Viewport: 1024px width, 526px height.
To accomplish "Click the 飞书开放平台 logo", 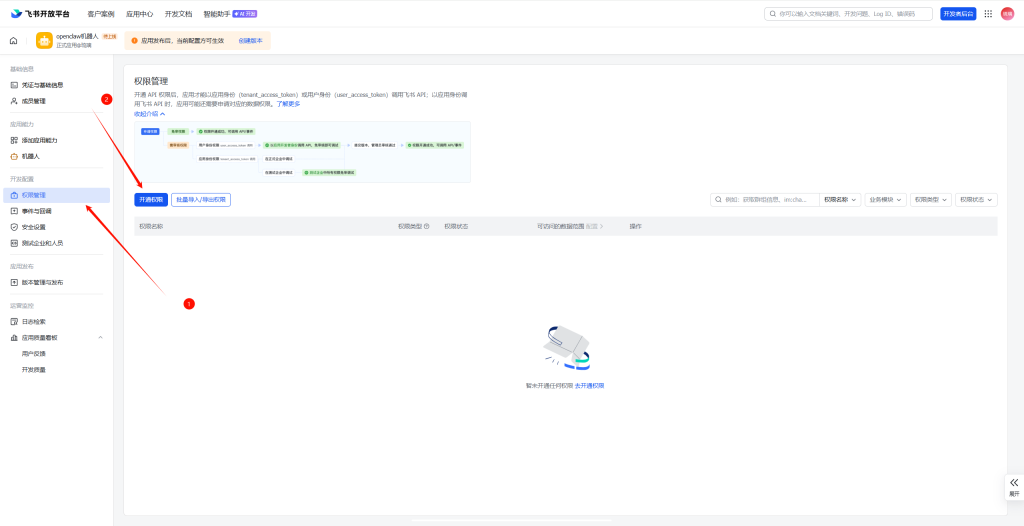I will coord(40,14).
